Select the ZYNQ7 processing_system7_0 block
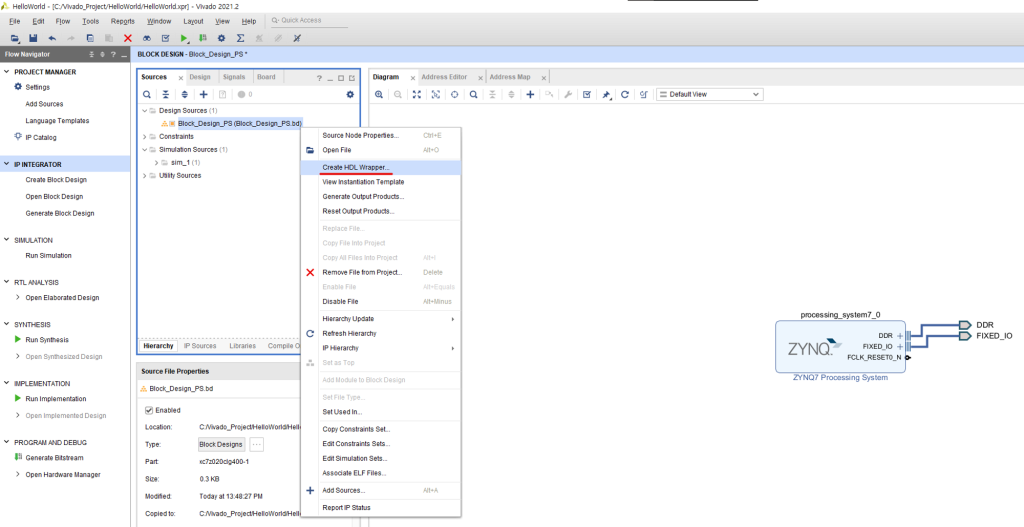Image resolution: width=1024 pixels, height=527 pixels. click(x=840, y=347)
